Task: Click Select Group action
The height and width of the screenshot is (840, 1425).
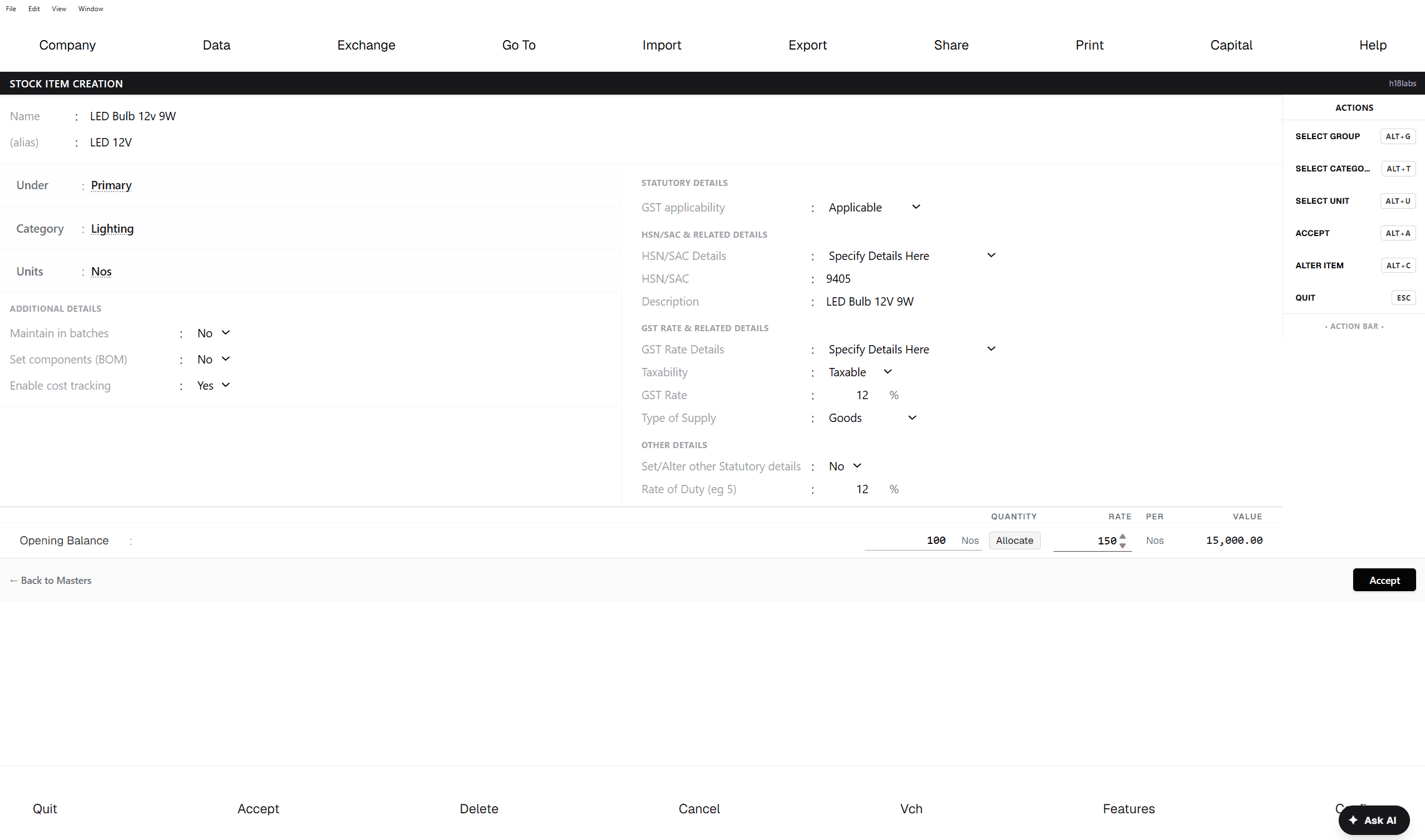Action: (x=1328, y=136)
